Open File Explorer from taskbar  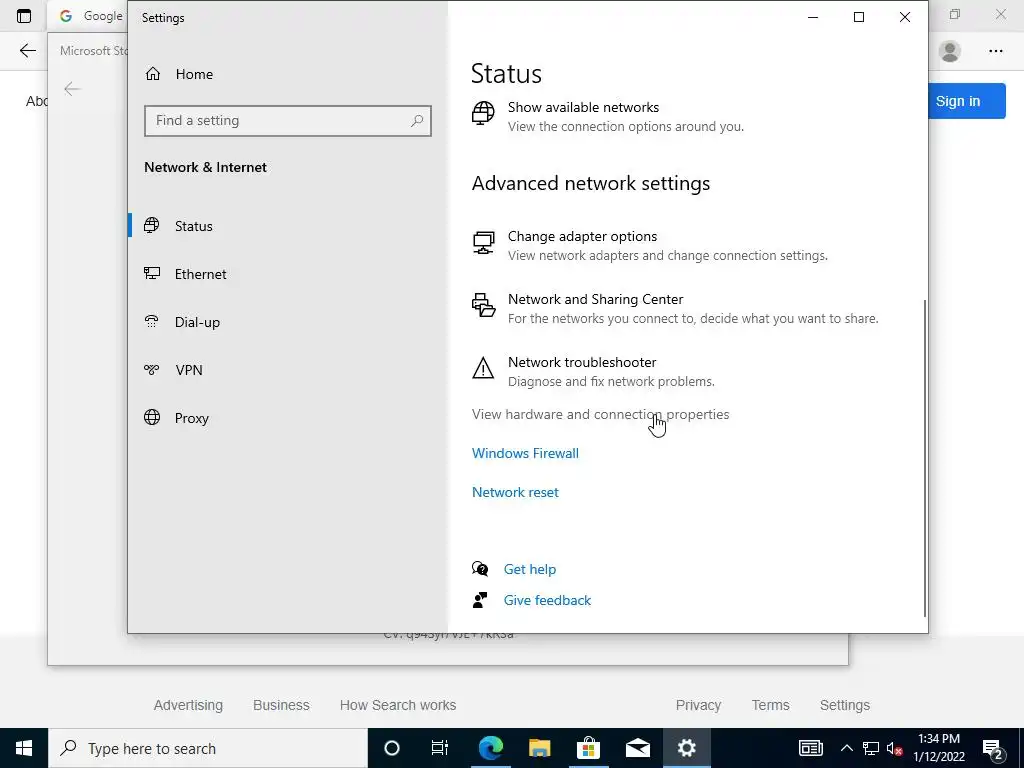539,748
